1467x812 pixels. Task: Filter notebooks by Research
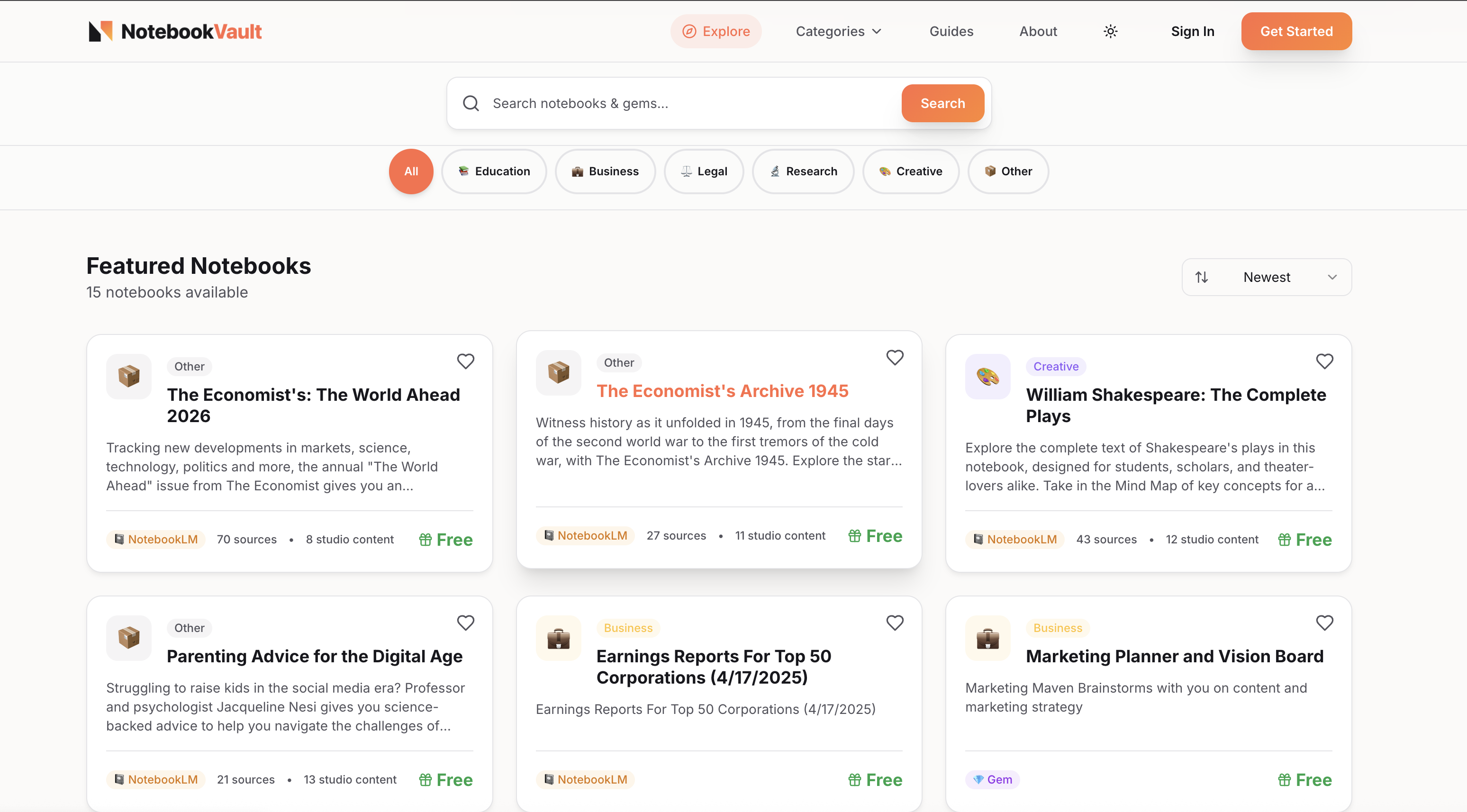coord(803,171)
